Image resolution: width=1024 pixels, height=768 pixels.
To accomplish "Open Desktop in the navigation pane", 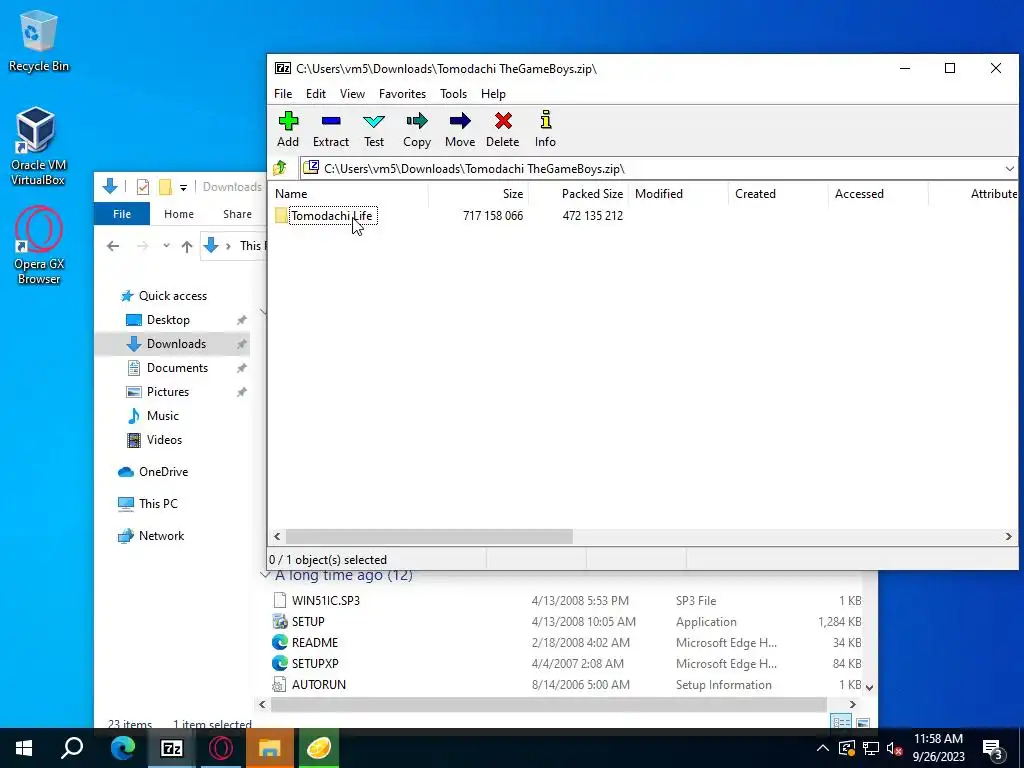I will [158, 320].
